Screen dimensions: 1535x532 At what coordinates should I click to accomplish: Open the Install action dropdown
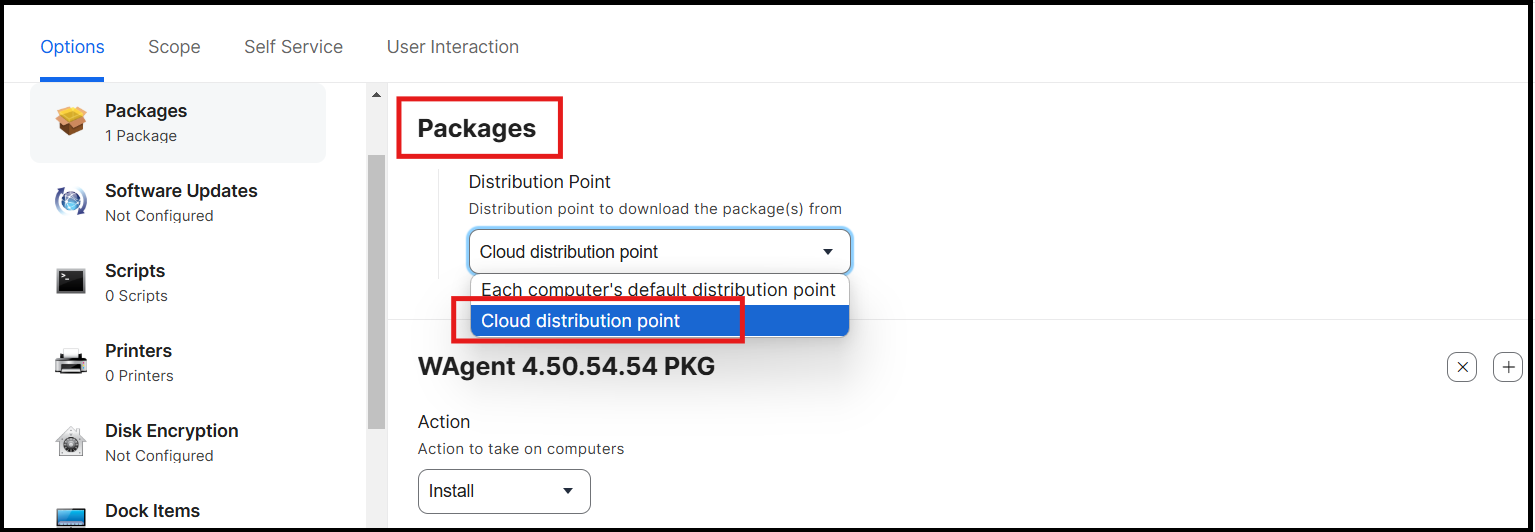tap(504, 491)
